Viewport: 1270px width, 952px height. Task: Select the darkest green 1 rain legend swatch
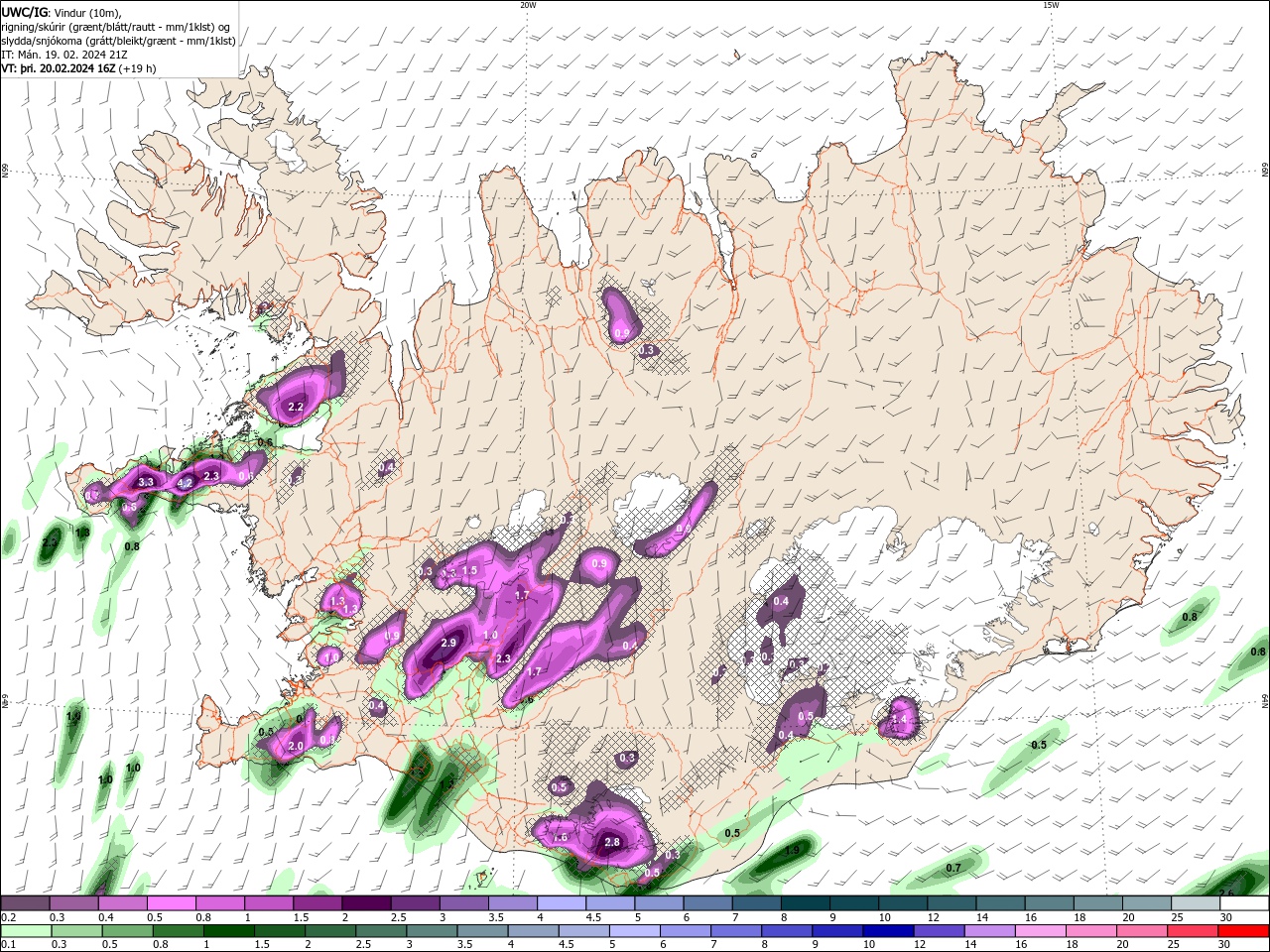(x=227, y=931)
